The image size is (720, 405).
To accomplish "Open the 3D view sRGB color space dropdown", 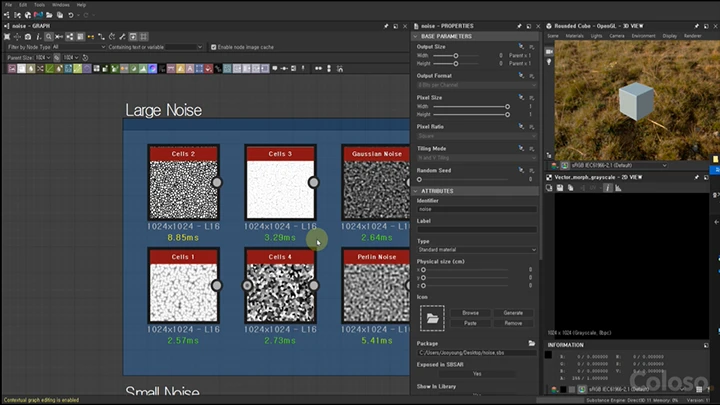I will tap(619, 165).
